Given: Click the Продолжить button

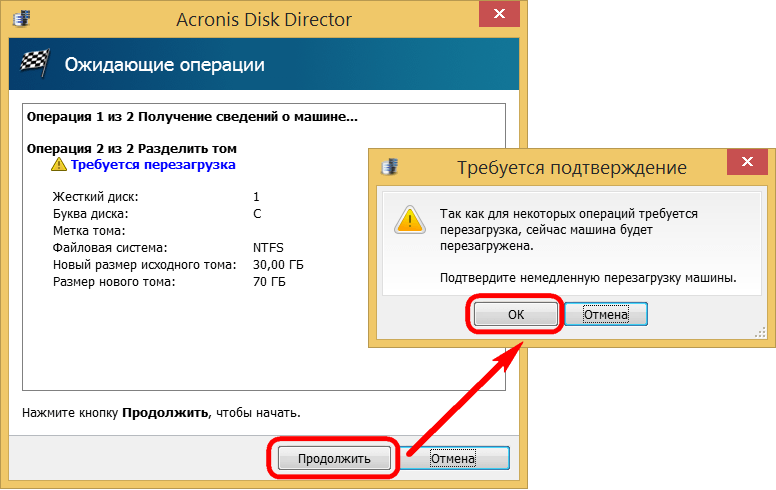Looking at the screenshot, I should pos(334,458).
